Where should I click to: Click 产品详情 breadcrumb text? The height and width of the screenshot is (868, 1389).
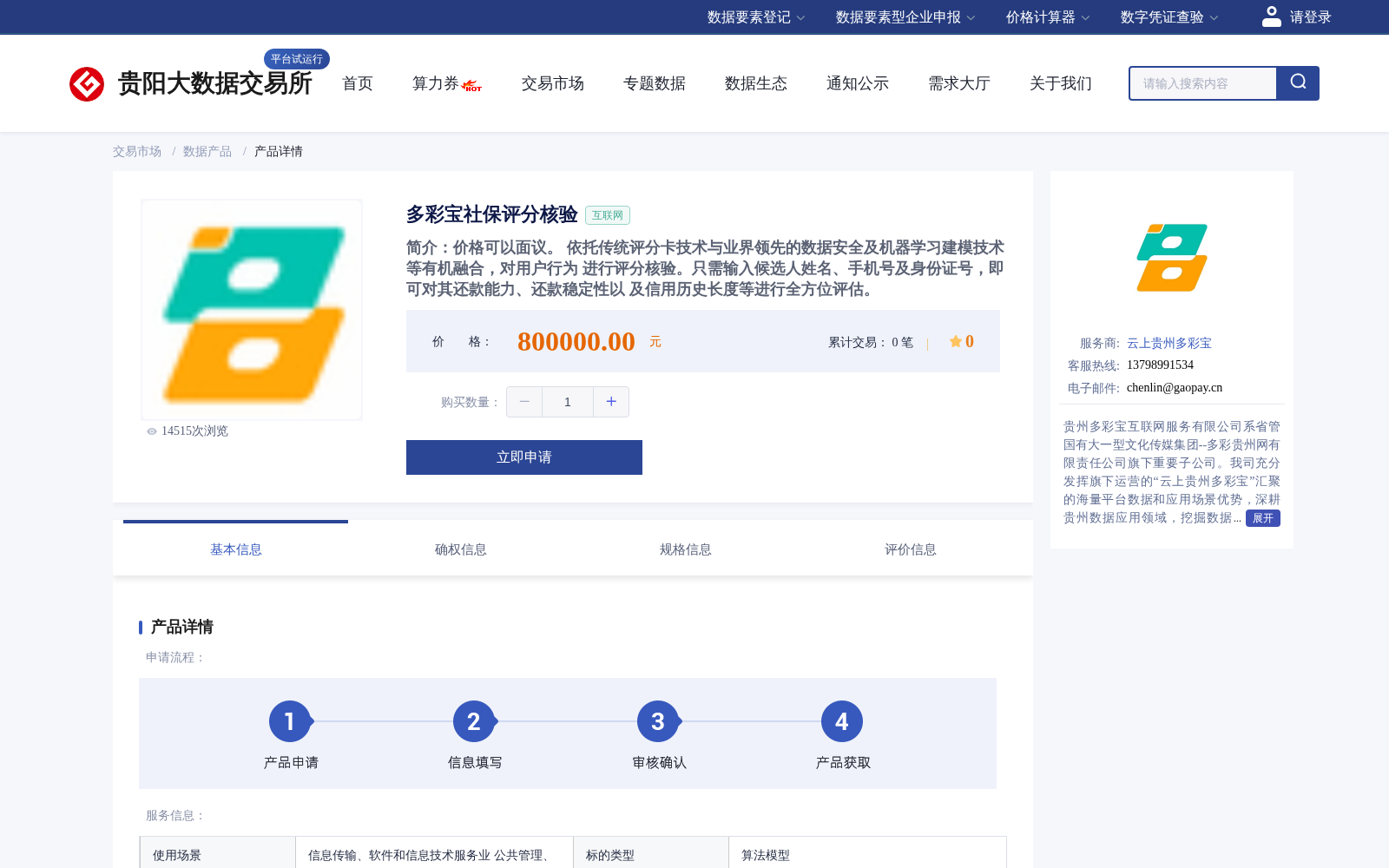pyautogui.click(x=279, y=151)
